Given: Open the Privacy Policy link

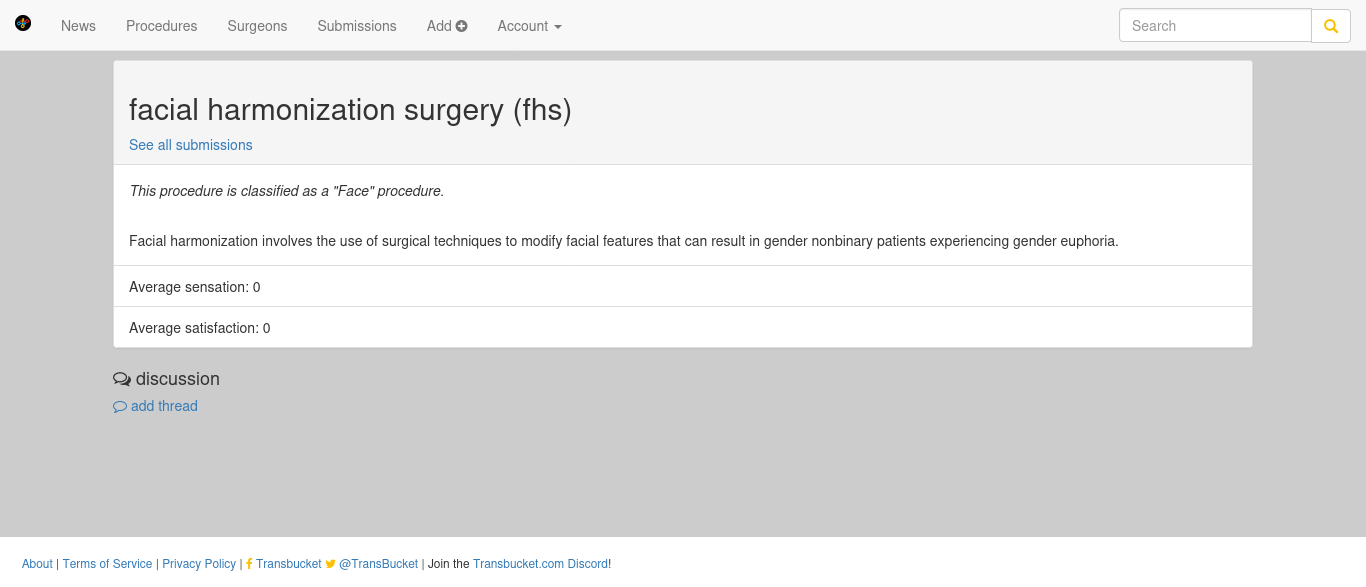Looking at the screenshot, I should point(199,564).
